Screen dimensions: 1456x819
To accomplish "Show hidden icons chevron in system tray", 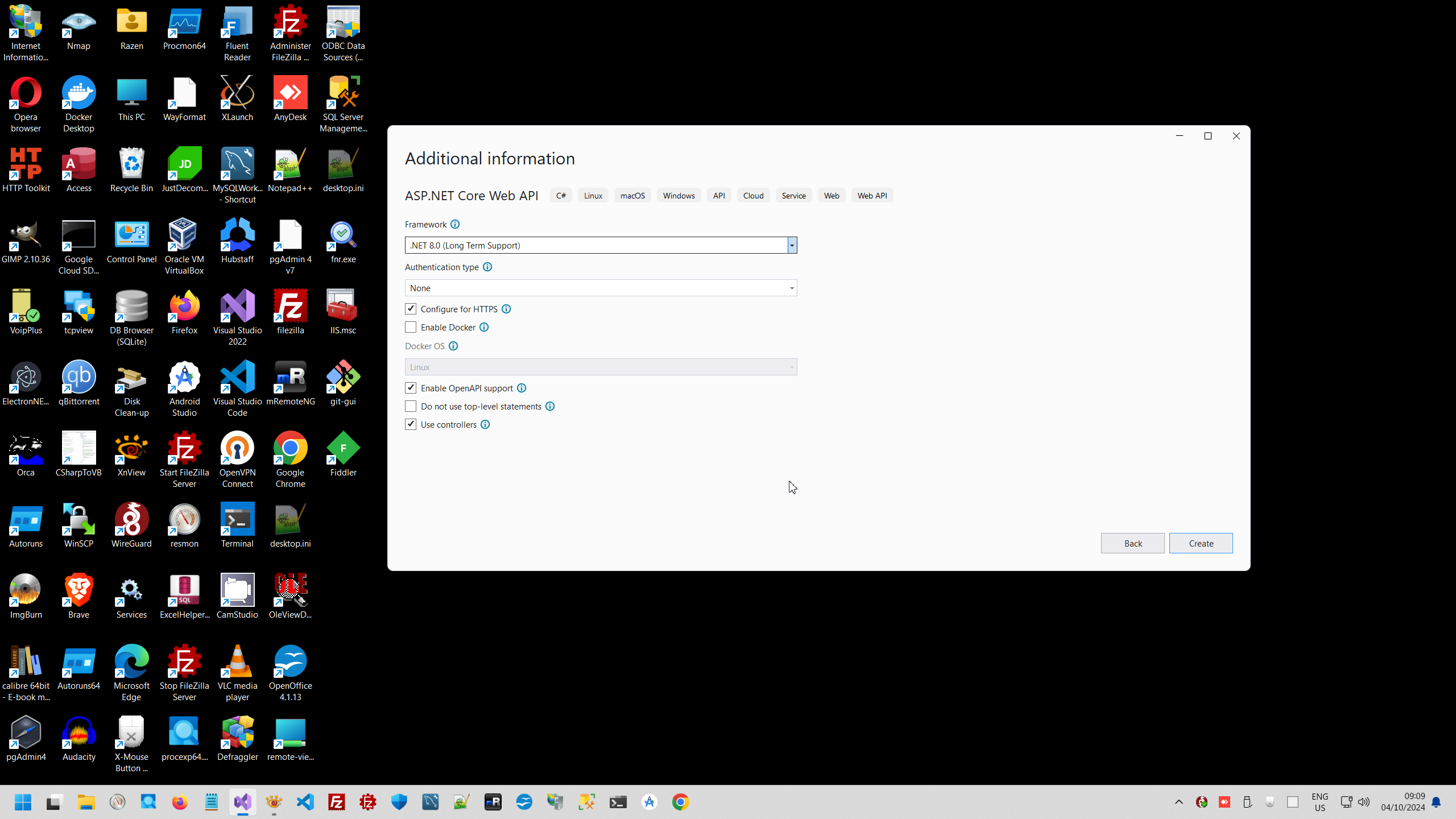I will click(x=1179, y=802).
